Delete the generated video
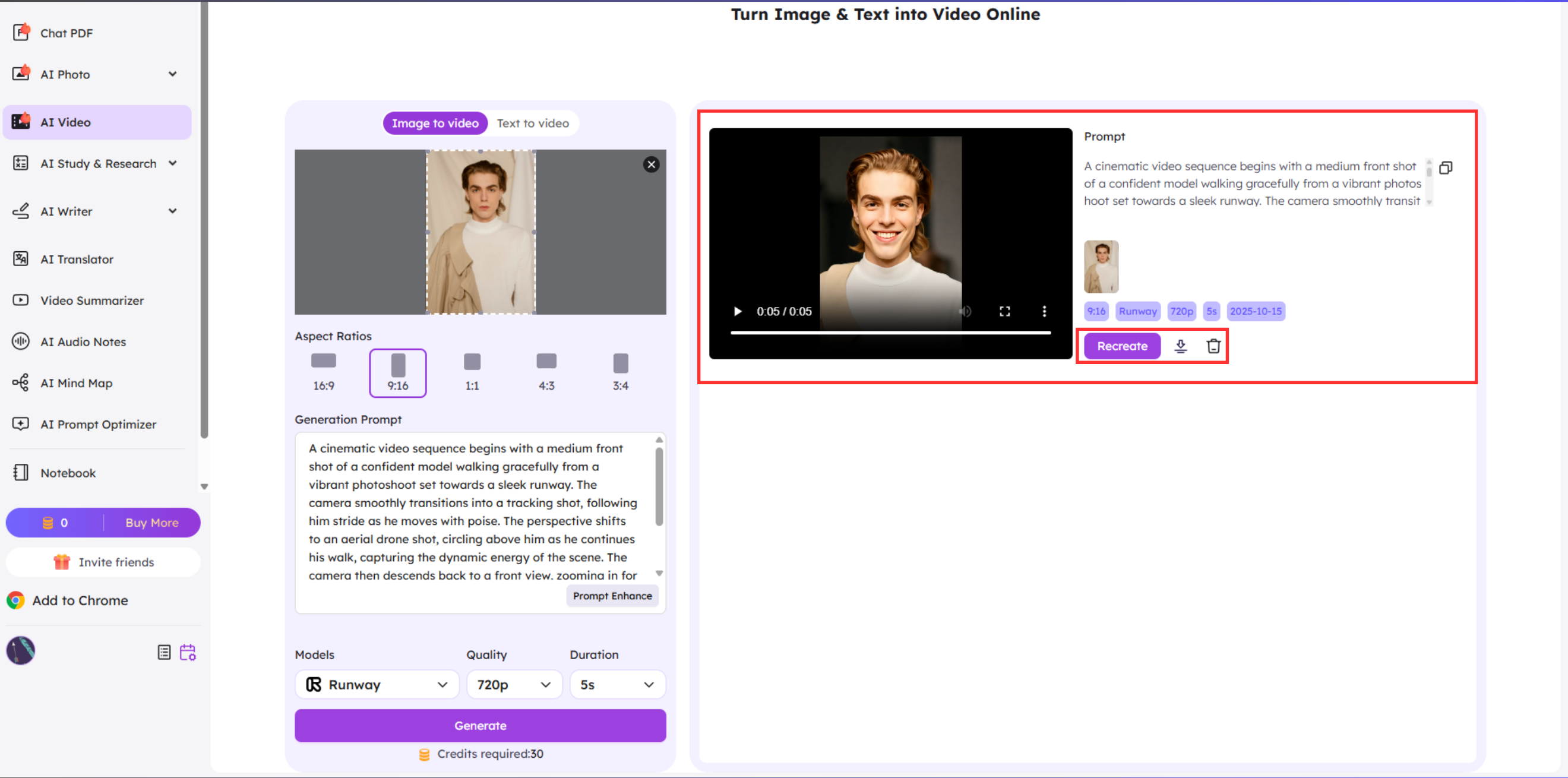This screenshot has width=1568, height=778. coord(1213,346)
